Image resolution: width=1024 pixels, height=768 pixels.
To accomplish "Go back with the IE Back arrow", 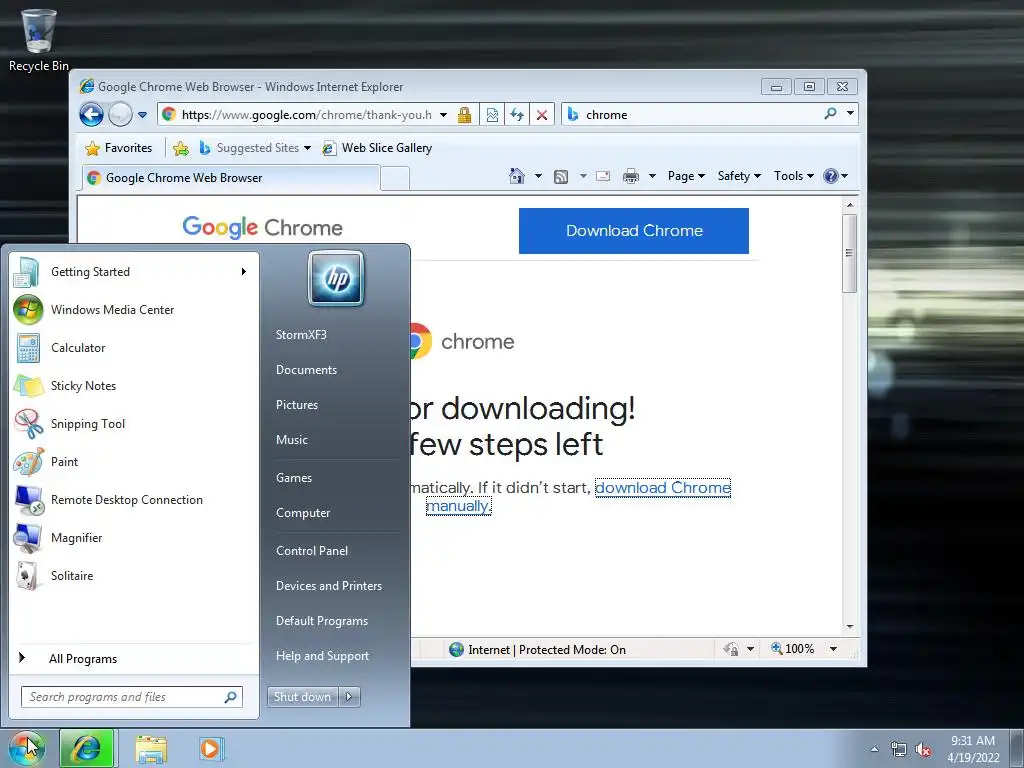I will click(x=91, y=115).
